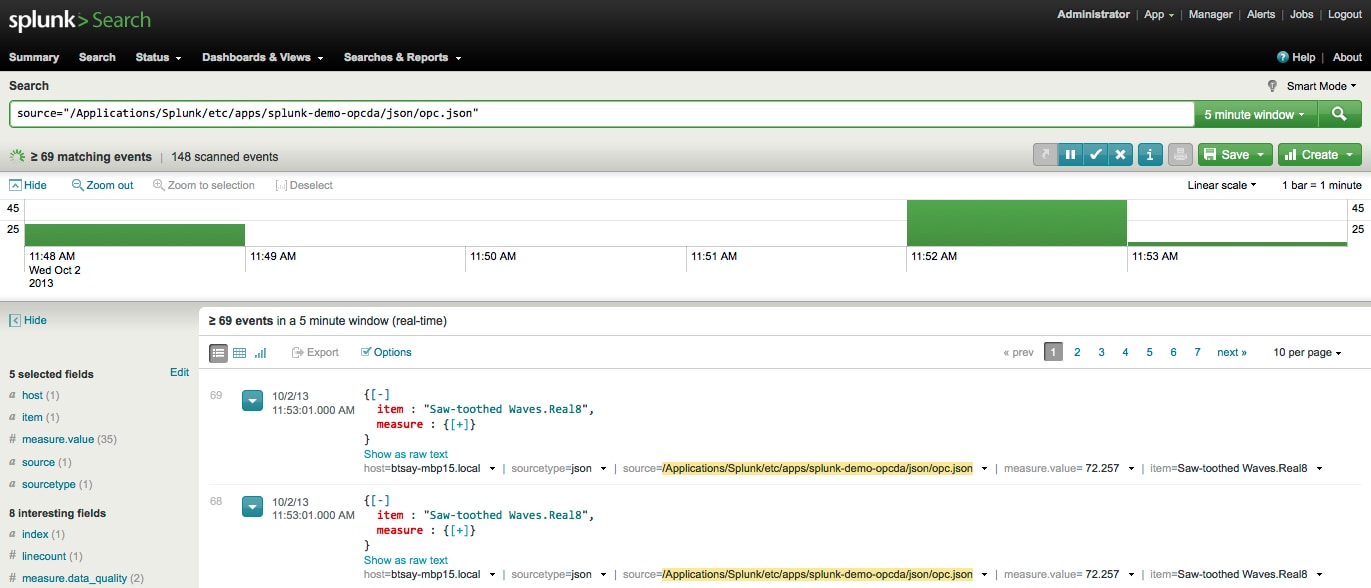Finalize the search with the checkmark icon
Image resolution: width=1371 pixels, height=588 pixels.
coord(1096,155)
